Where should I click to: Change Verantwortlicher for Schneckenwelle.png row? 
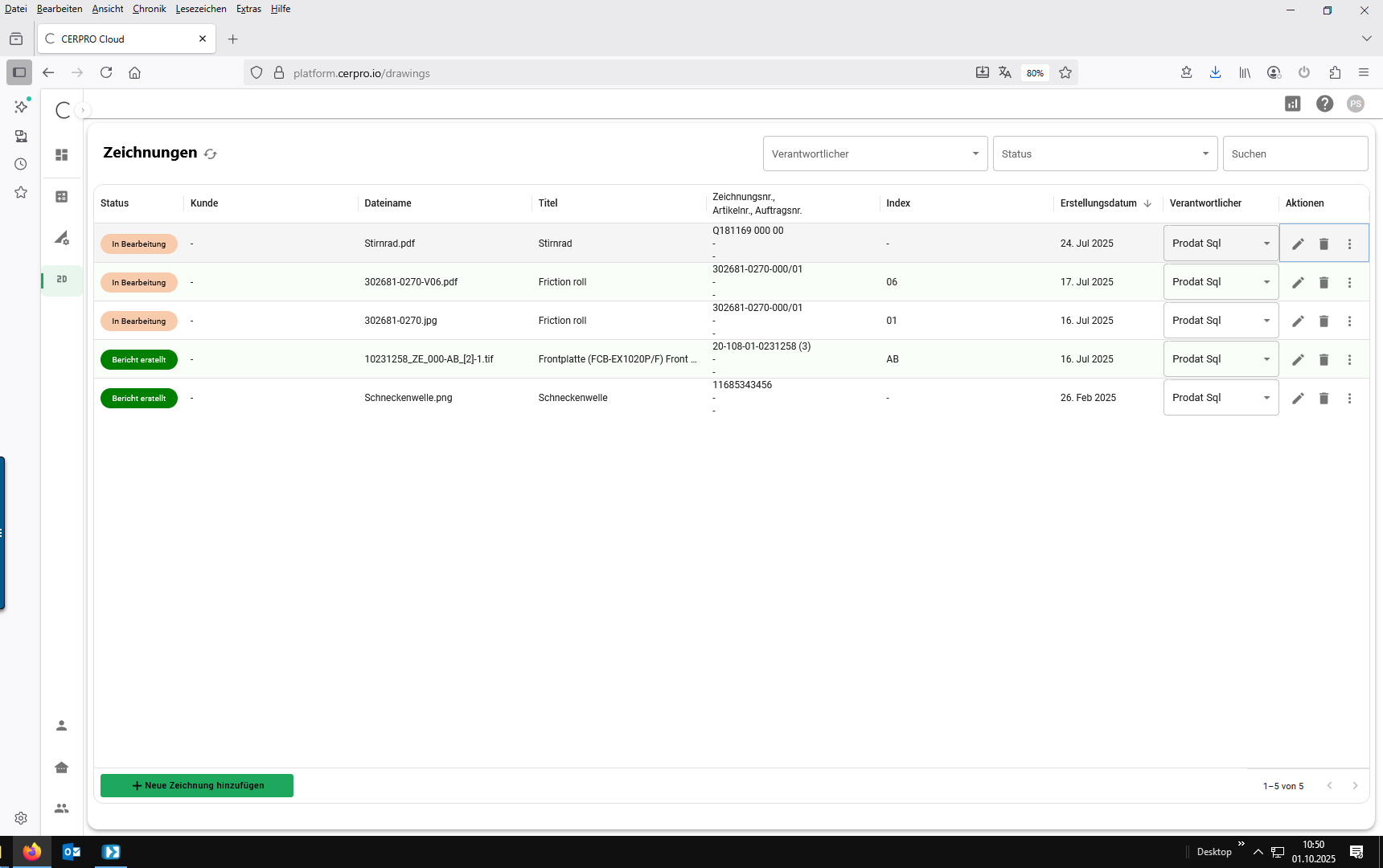1221,398
